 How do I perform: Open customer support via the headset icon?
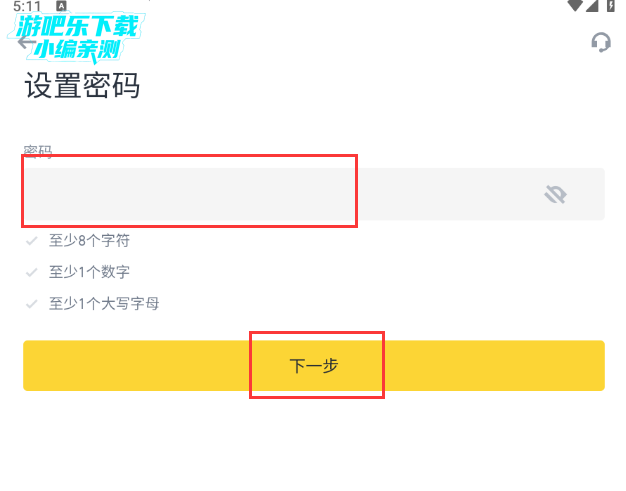tap(601, 42)
